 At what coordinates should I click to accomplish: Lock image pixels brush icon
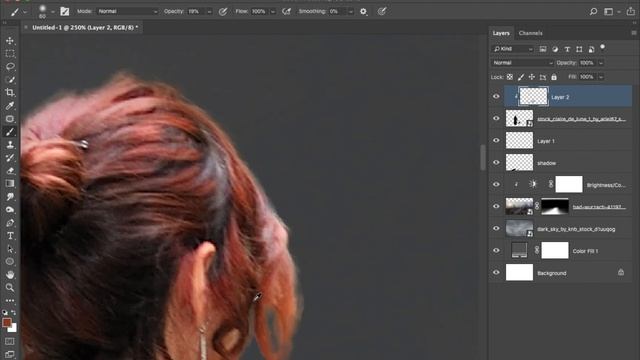pyautogui.click(x=521, y=77)
